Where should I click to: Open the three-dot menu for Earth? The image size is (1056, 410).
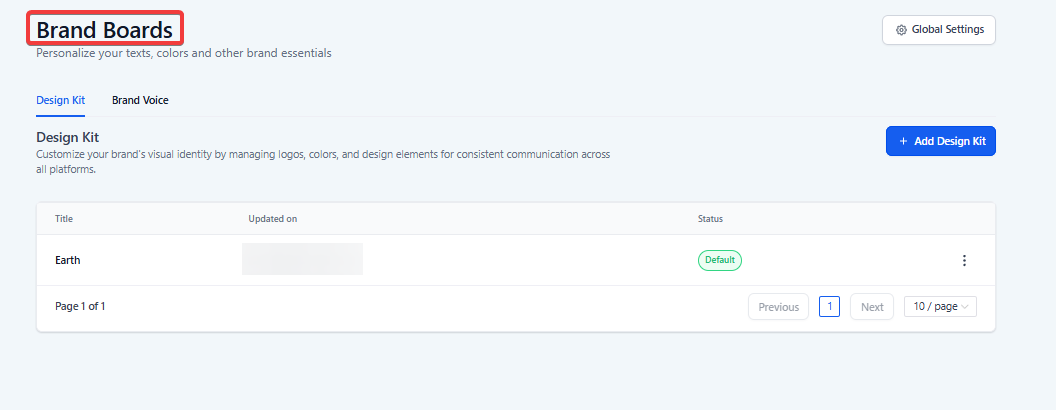[x=964, y=260]
